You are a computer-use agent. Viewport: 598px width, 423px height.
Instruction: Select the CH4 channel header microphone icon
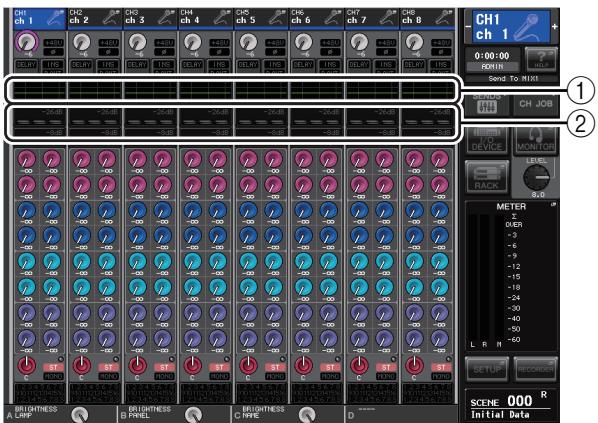pyautogui.click(x=223, y=18)
